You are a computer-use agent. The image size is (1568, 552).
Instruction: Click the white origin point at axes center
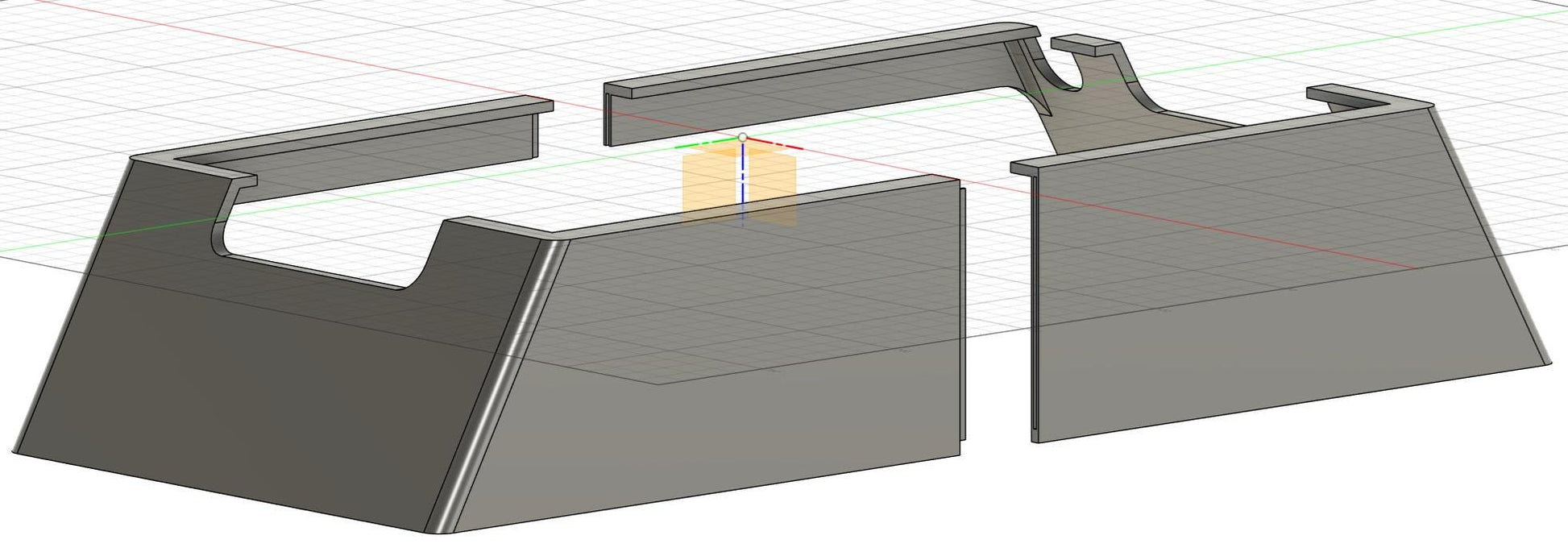[x=742, y=139]
